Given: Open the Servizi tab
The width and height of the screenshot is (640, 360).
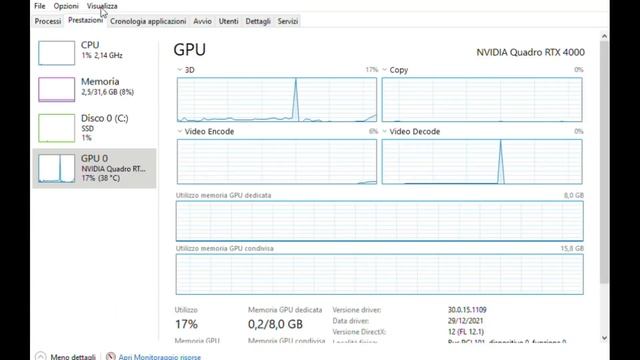Looking at the screenshot, I should (288, 21).
